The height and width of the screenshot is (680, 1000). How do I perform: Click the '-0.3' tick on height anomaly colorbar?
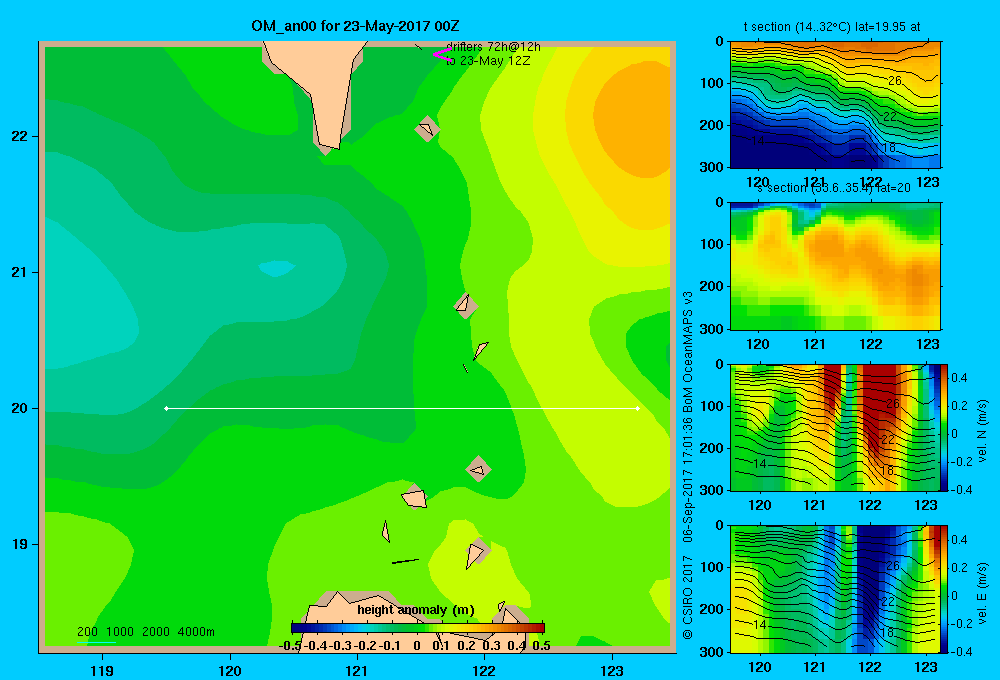(340, 646)
